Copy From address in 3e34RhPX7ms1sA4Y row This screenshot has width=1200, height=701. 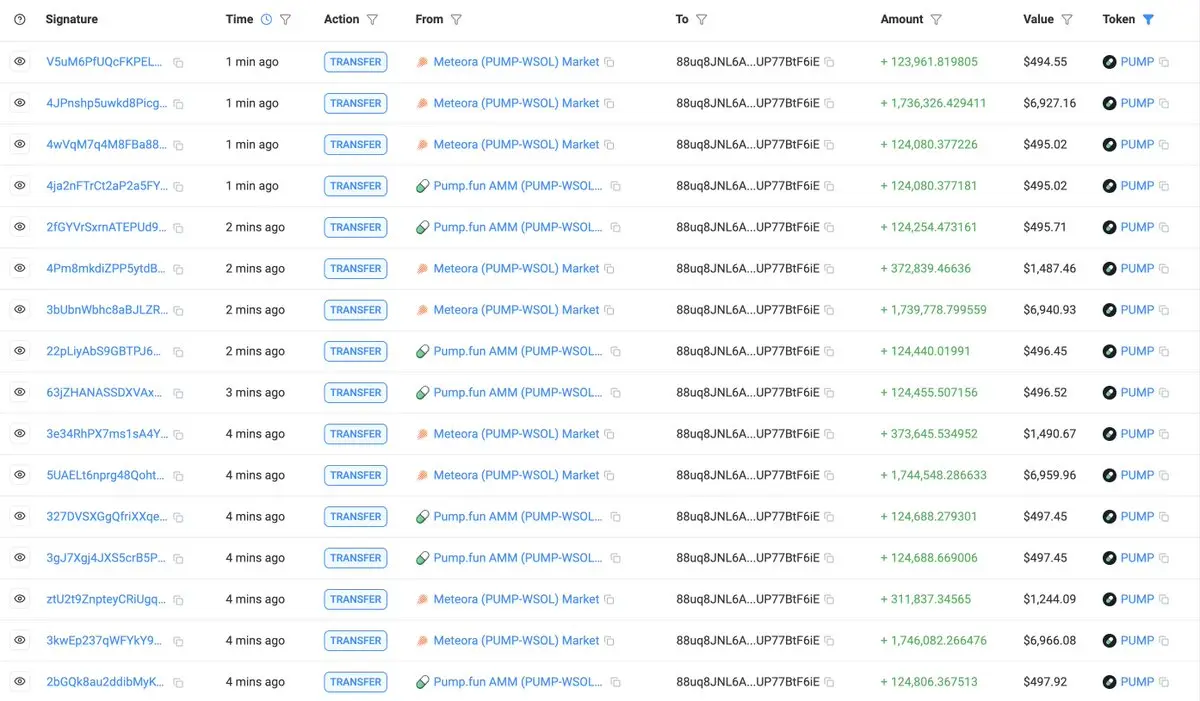point(609,435)
